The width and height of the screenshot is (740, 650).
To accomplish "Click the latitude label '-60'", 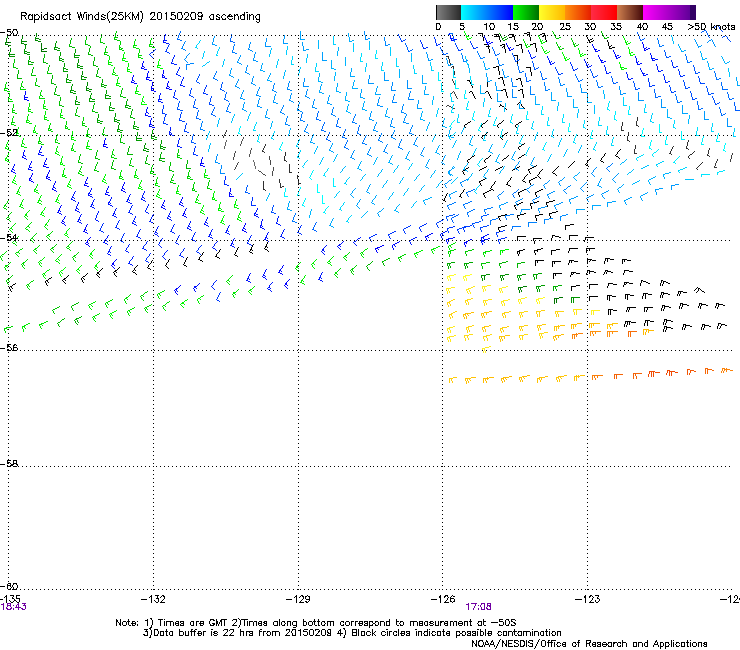I will pos(9,586).
